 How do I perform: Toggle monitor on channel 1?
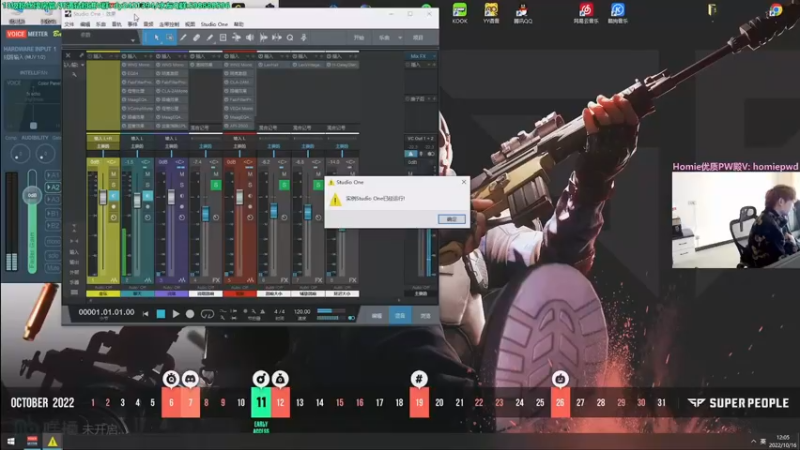coord(113,196)
